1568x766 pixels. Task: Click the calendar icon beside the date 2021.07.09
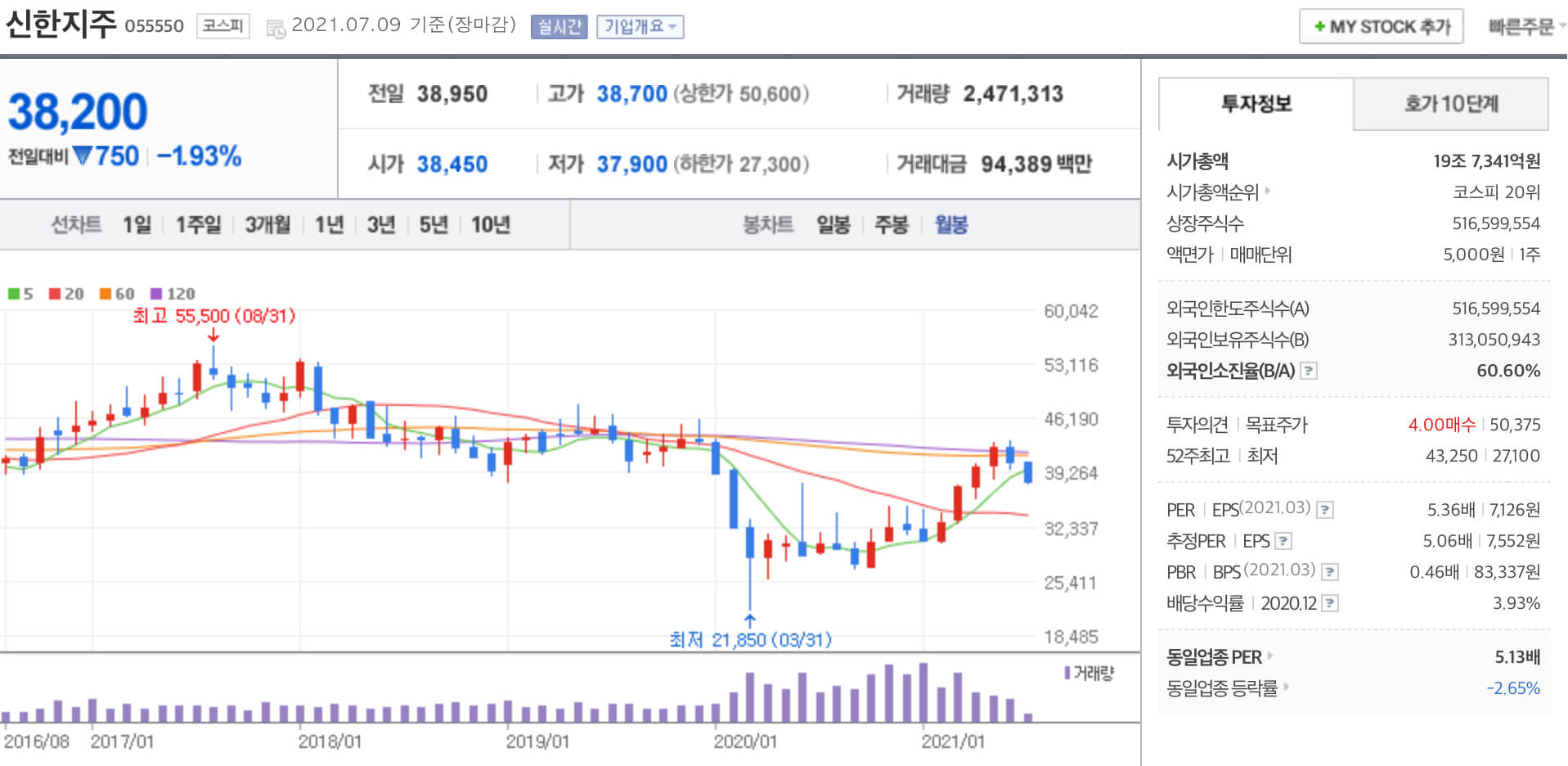[x=276, y=29]
